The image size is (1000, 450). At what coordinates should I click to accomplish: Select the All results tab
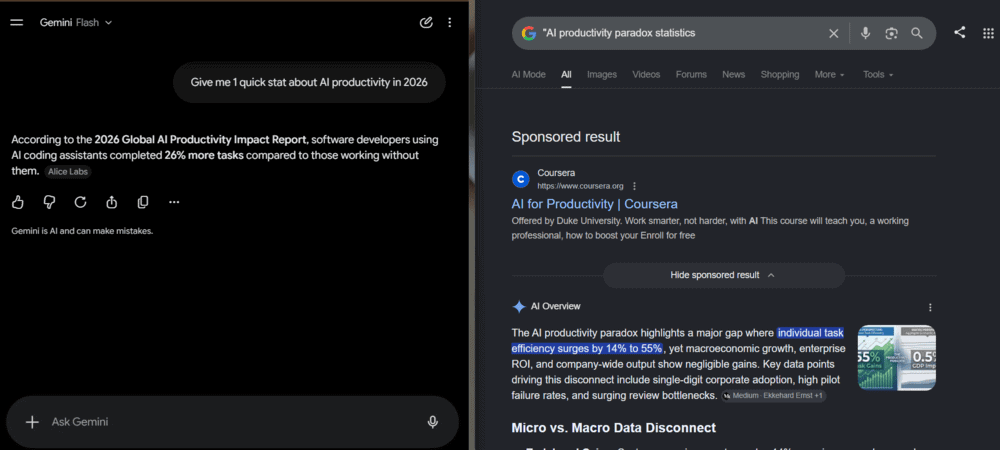(566, 75)
